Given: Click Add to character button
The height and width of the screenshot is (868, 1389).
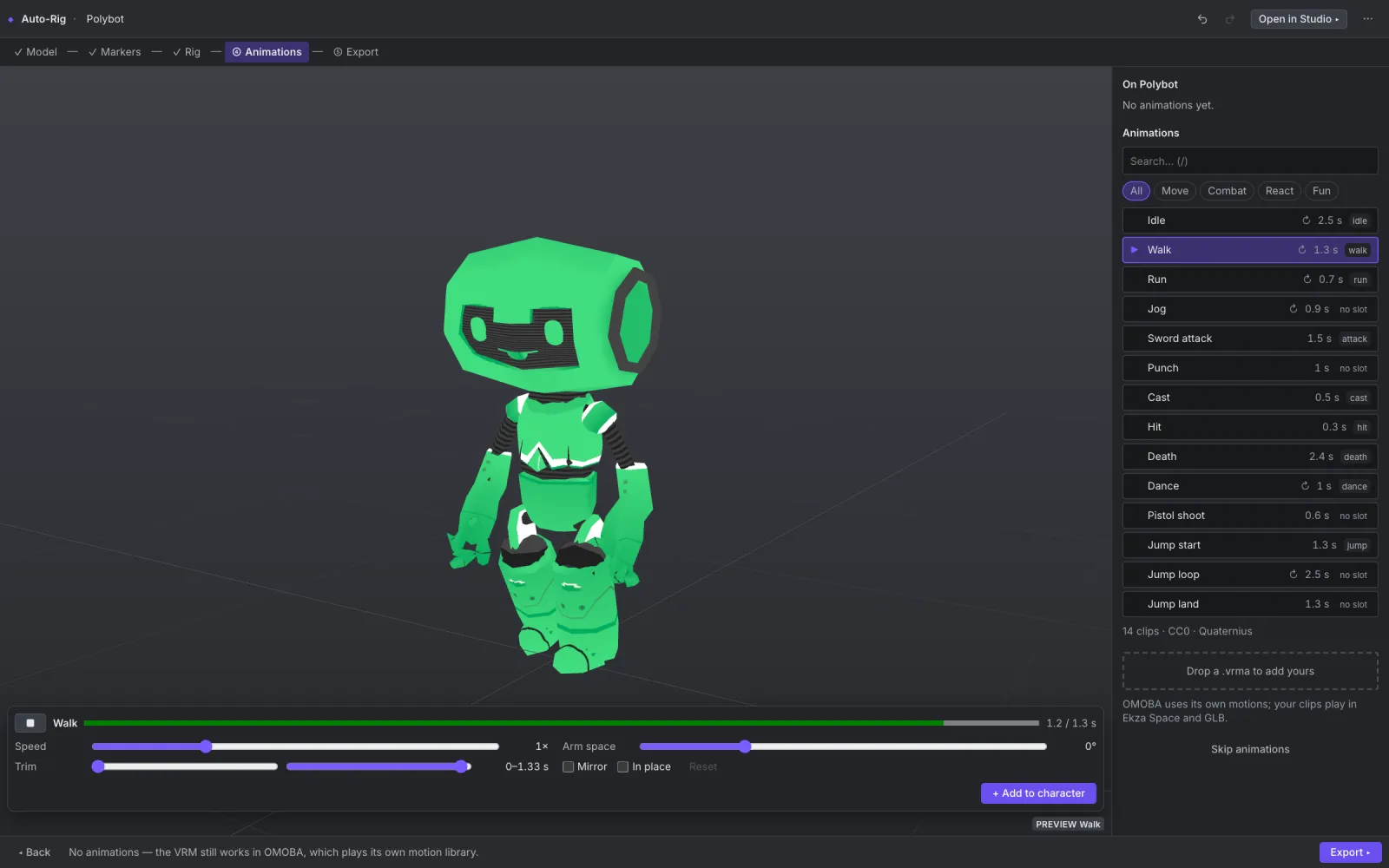Looking at the screenshot, I should 1038,793.
